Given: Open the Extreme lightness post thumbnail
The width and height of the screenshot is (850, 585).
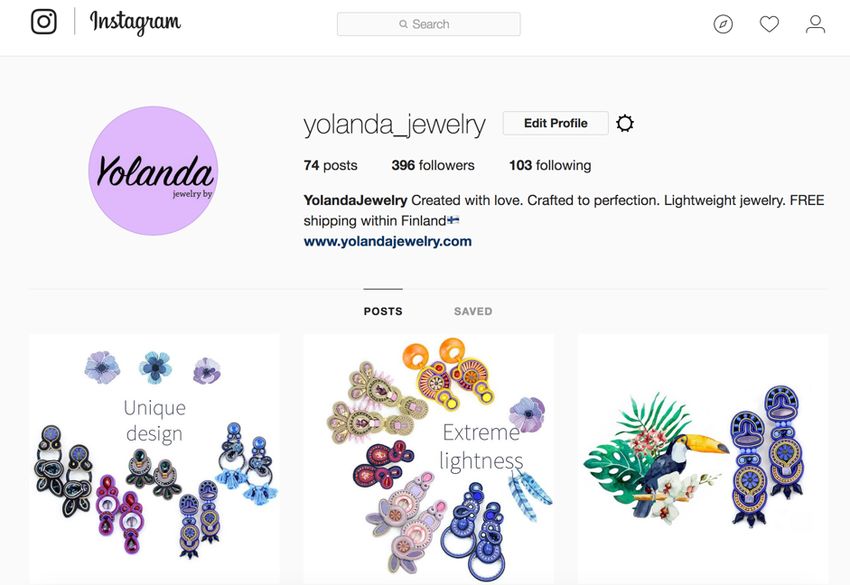Looking at the screenshot, I should pos(429,459).
